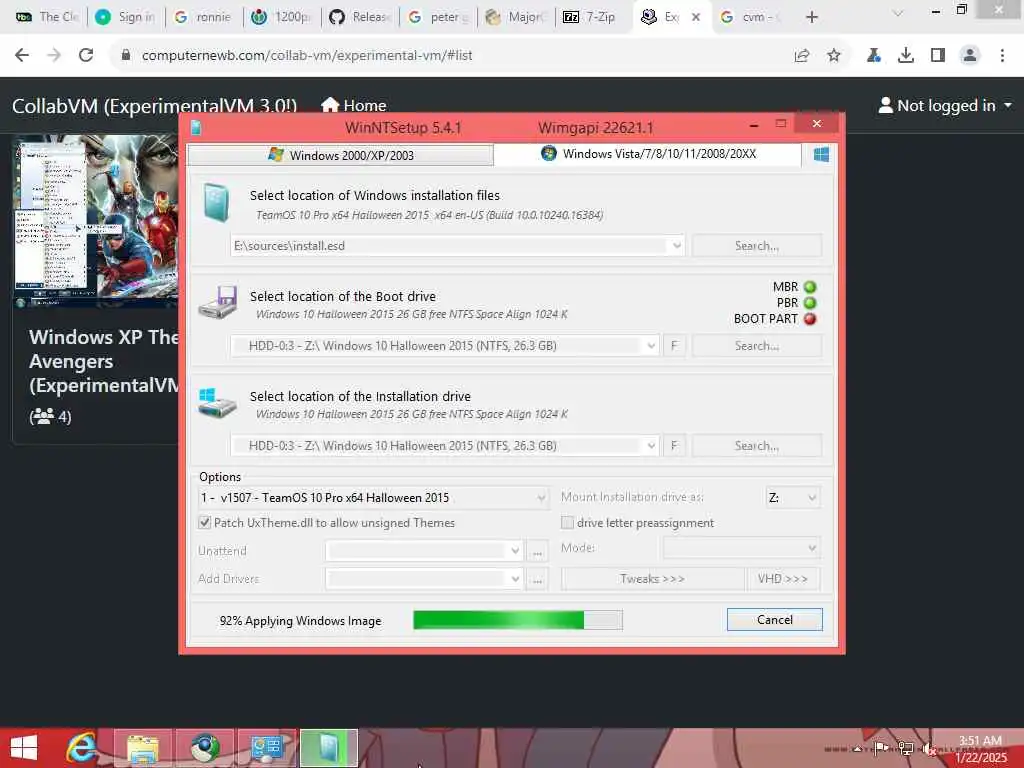Image resolution: width=1024 pixels, height=768 pixels.
Task: Switch to WinNTSetup taskbar icon
Action: (328, 748)
